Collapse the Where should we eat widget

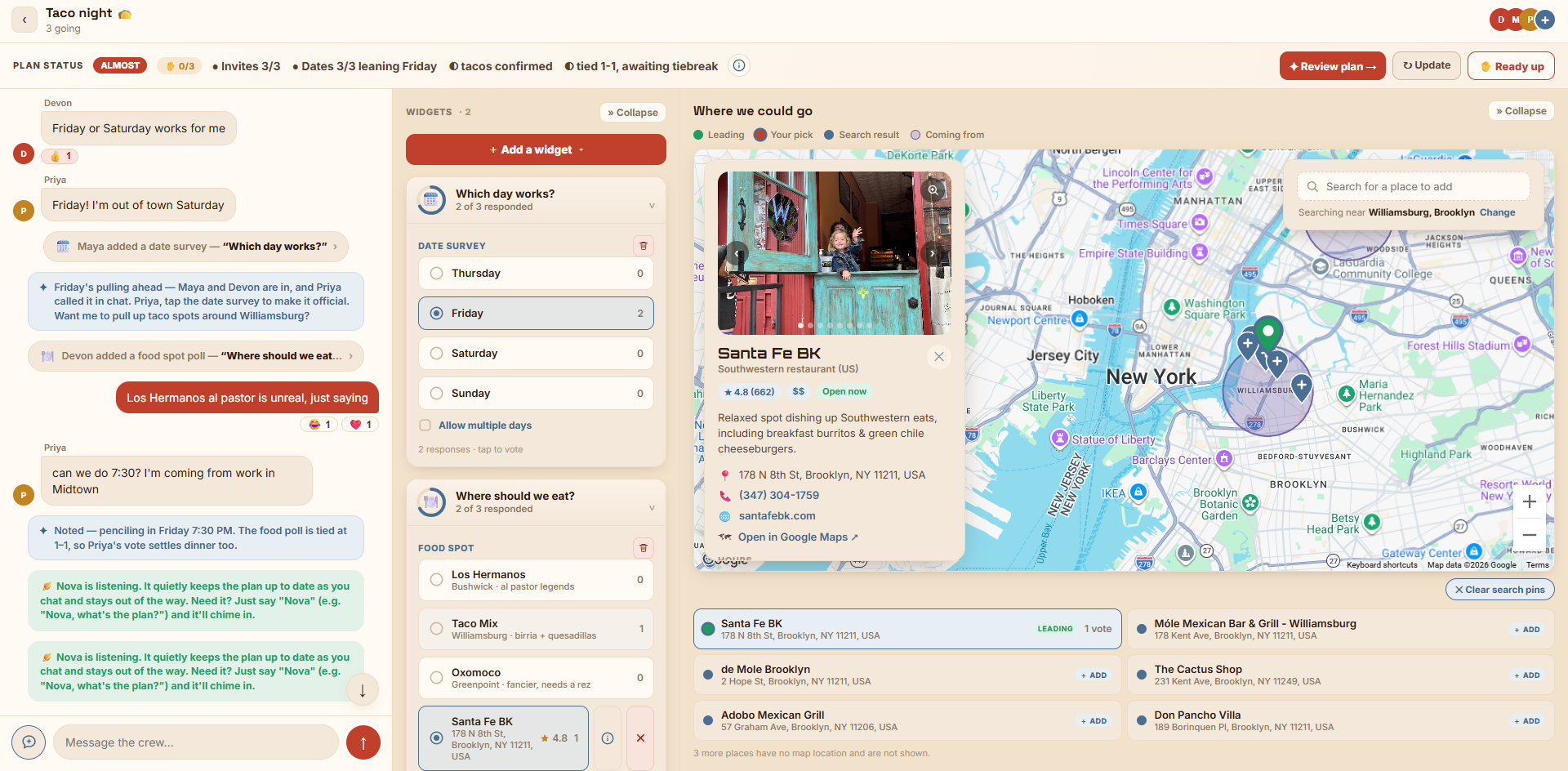[x=652, y=508]
